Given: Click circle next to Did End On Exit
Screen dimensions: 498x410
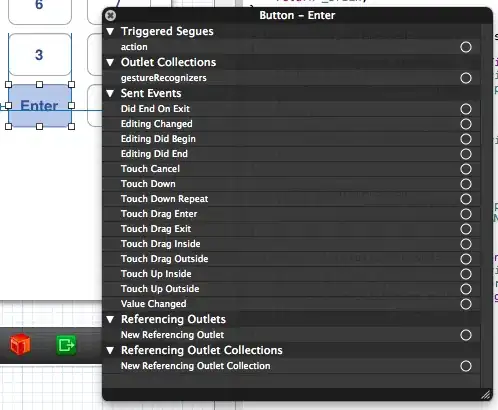Looking at the screenshot, I should tap(466, 109).
